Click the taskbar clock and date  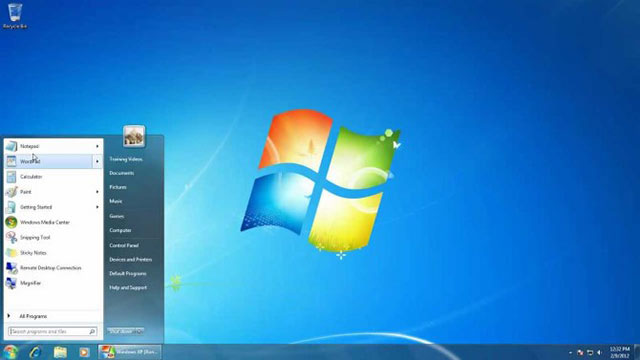[620, 352]
